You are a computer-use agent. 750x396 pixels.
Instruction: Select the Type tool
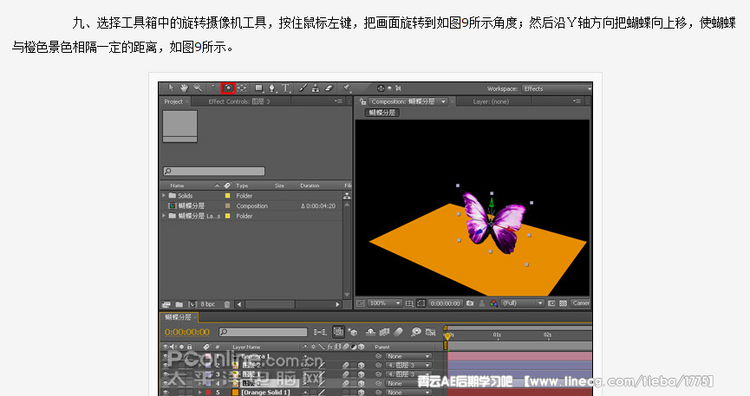tap(286, 88)
